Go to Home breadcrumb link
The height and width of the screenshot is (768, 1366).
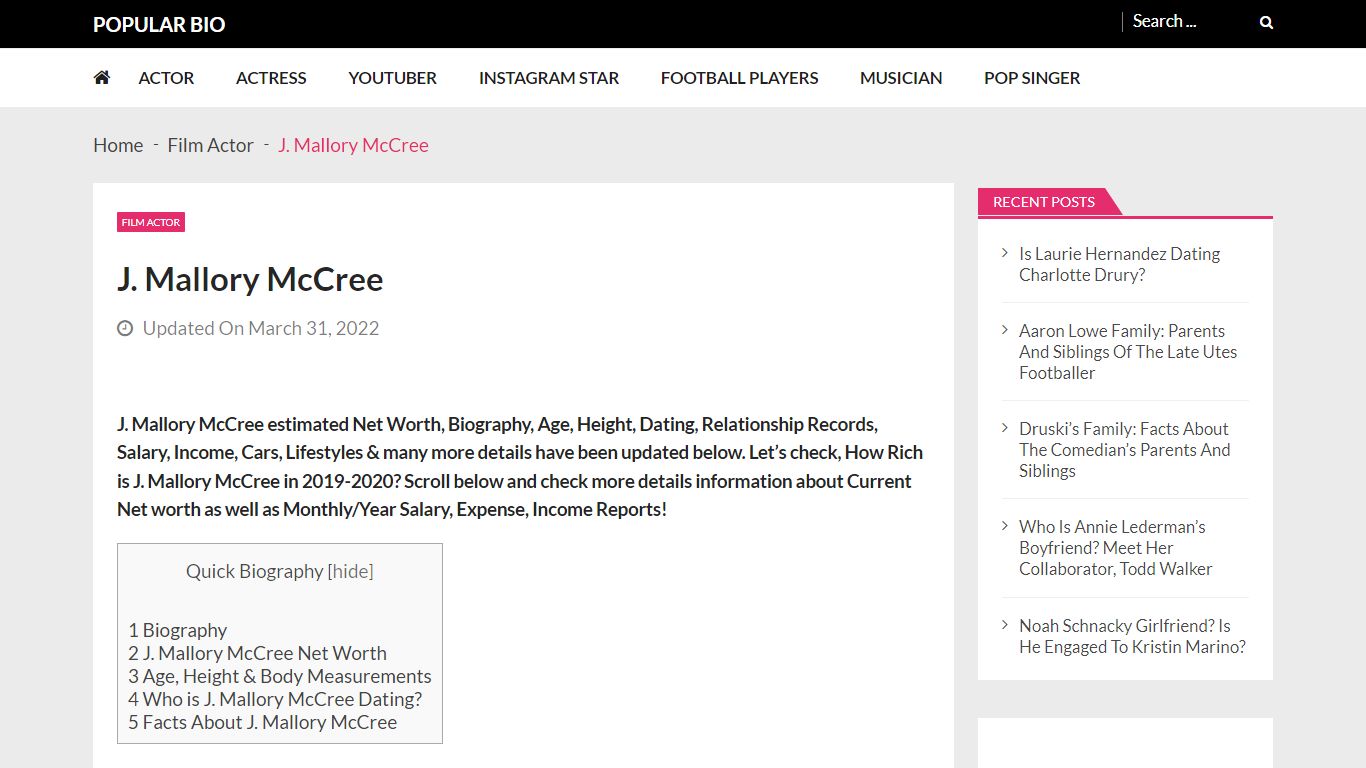[118, 145]
